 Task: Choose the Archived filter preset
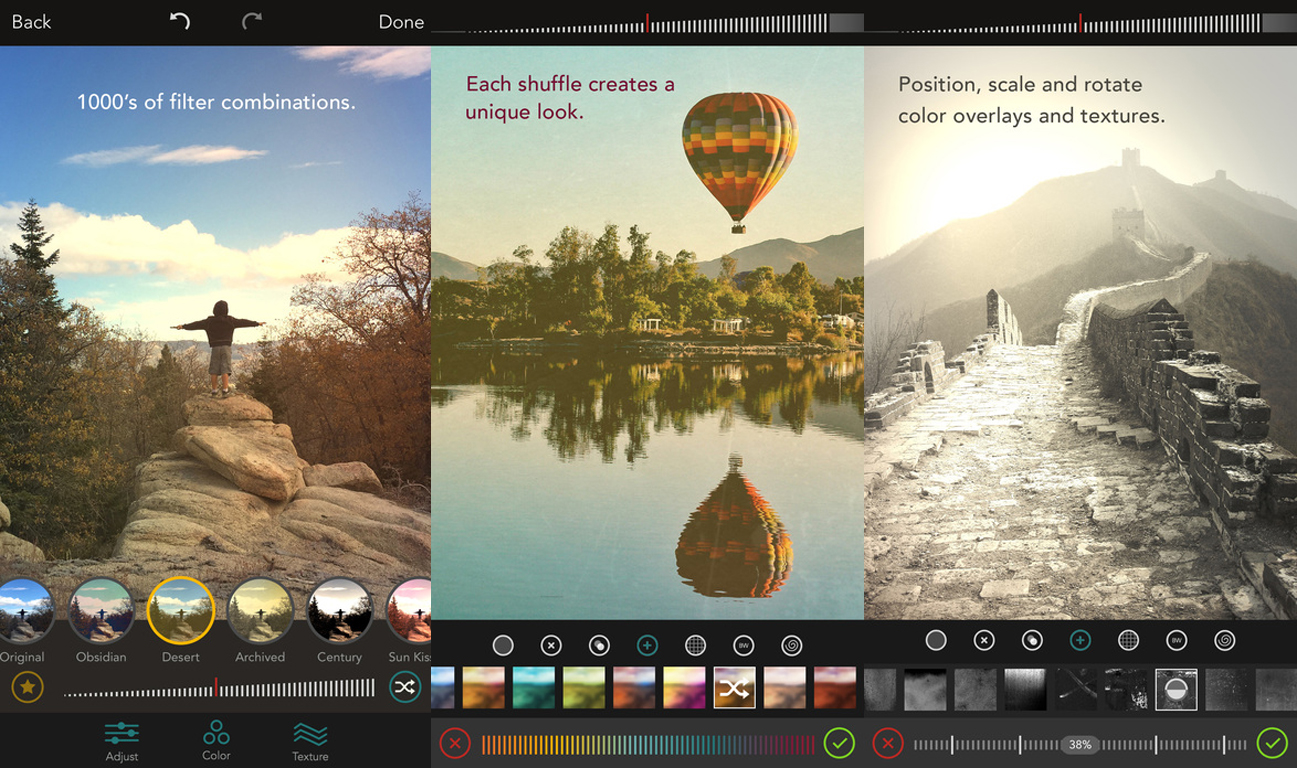tap(260, 611)
